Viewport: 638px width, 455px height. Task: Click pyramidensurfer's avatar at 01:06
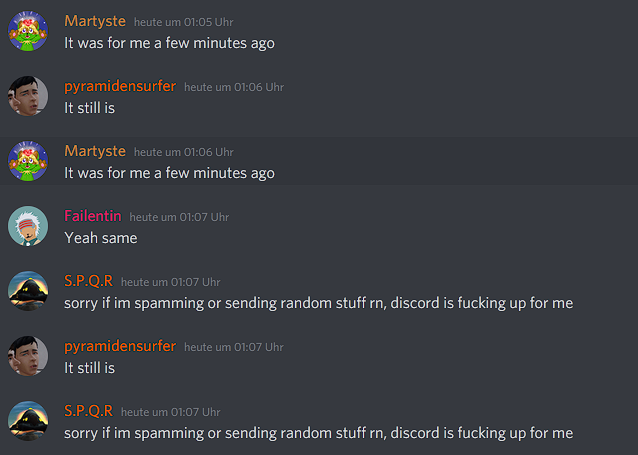coord(28,96)
